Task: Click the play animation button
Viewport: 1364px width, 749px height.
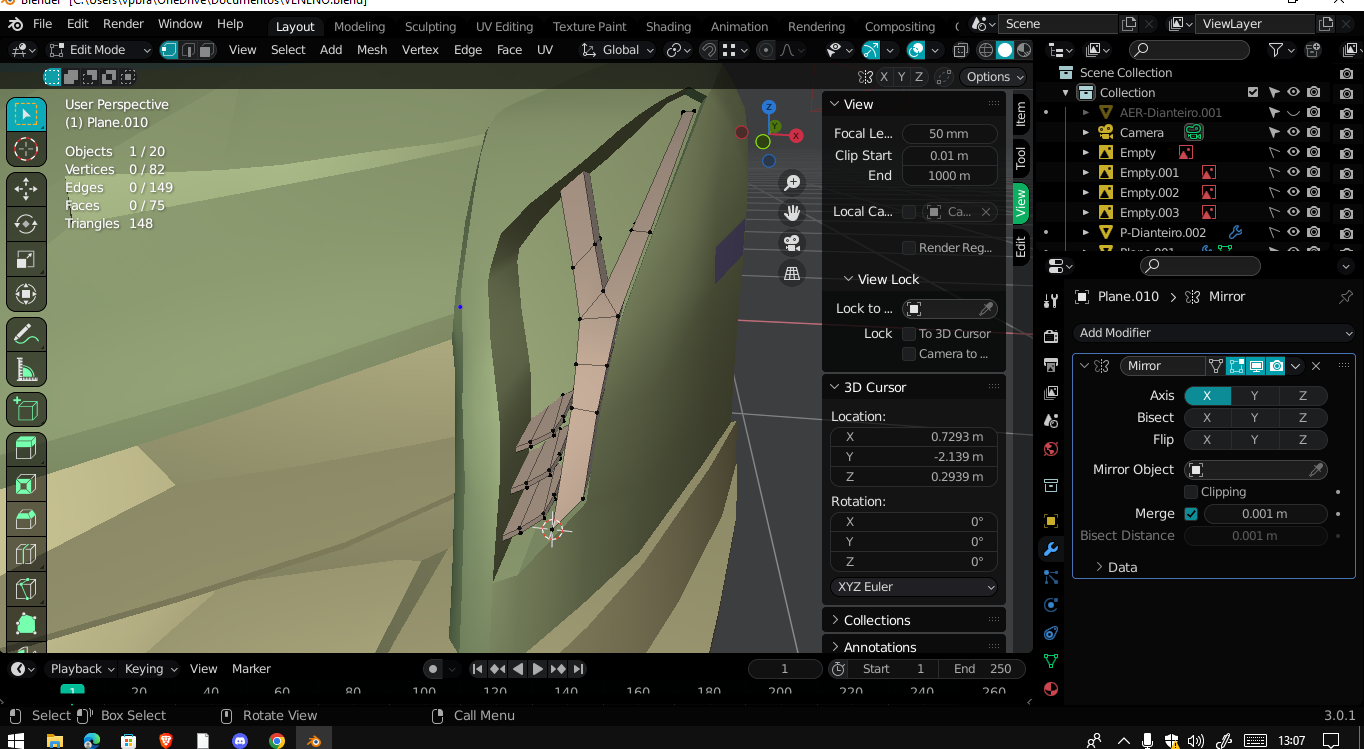Action: click(x=538, y=669)
